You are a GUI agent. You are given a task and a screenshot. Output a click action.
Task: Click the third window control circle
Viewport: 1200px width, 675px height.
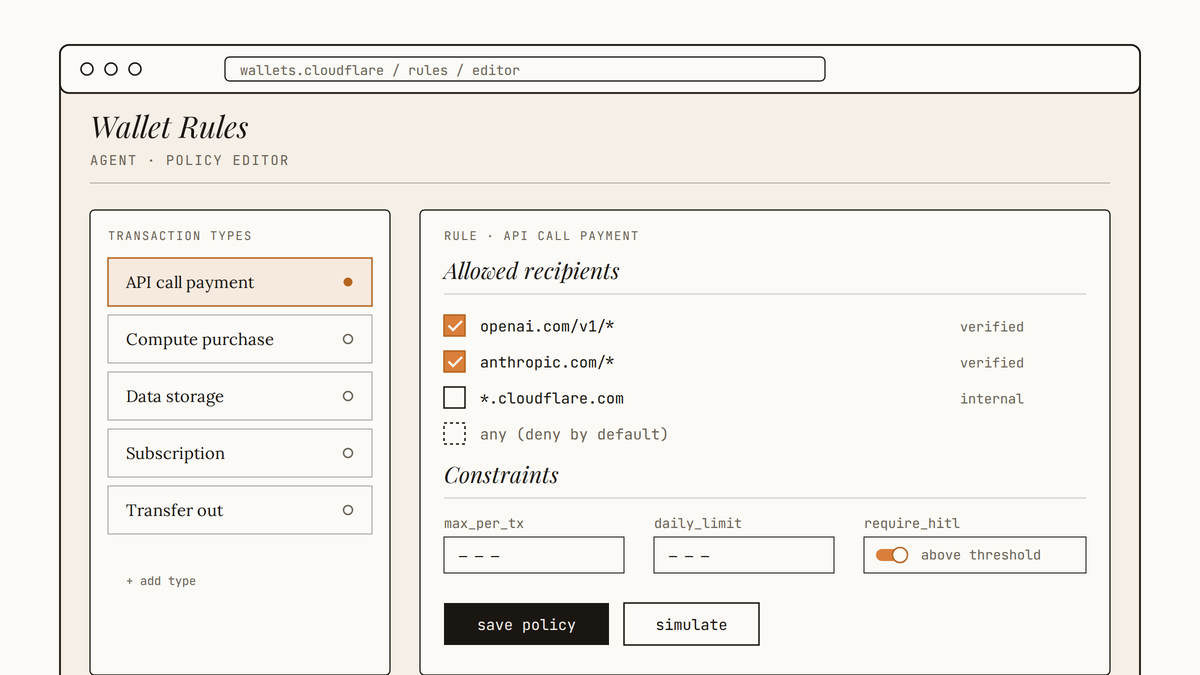click(135, 69)
